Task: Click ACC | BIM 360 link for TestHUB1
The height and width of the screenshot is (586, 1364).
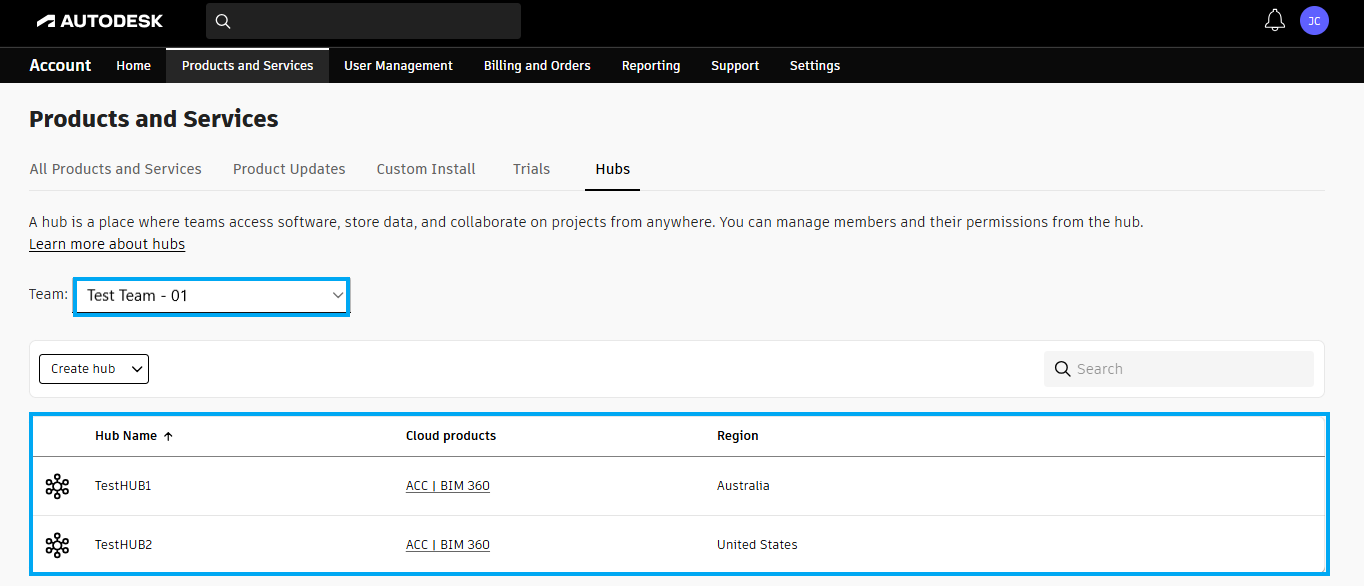Action: tap(447, 485)
